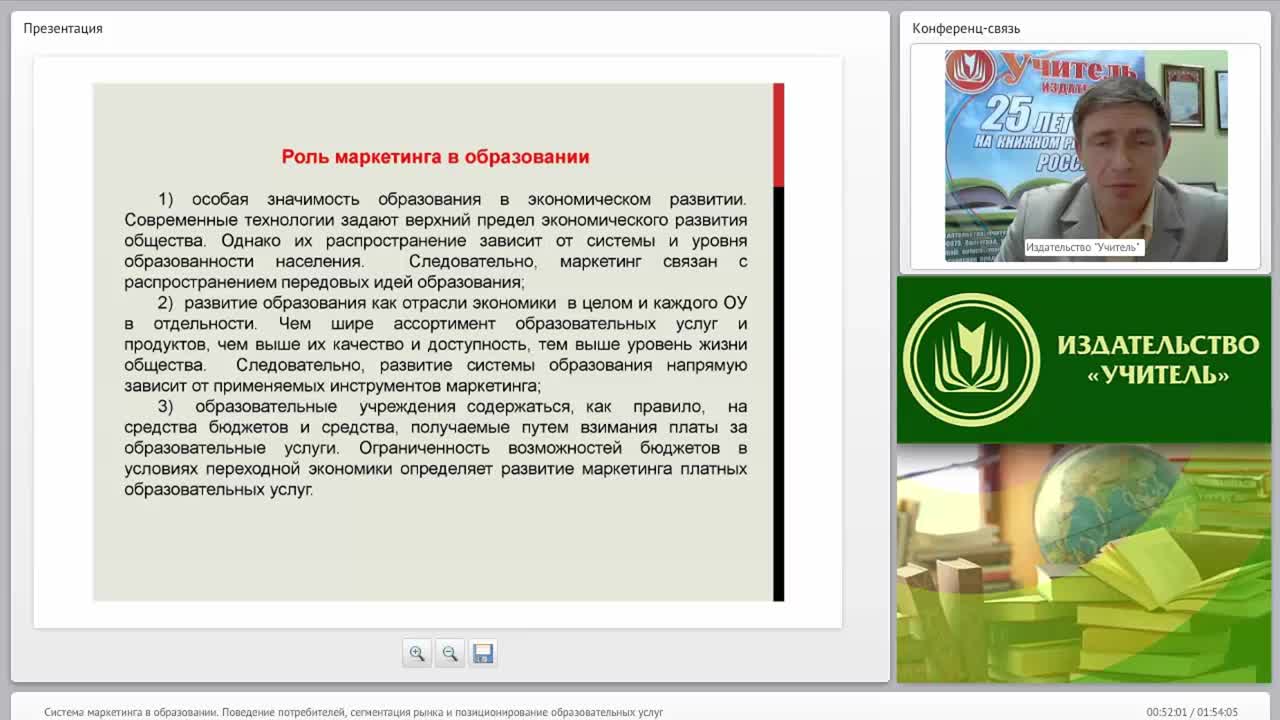Zoom in on the presentation slide
The width and height of the screenshot is (1280, 720).
tap(417, 653)
